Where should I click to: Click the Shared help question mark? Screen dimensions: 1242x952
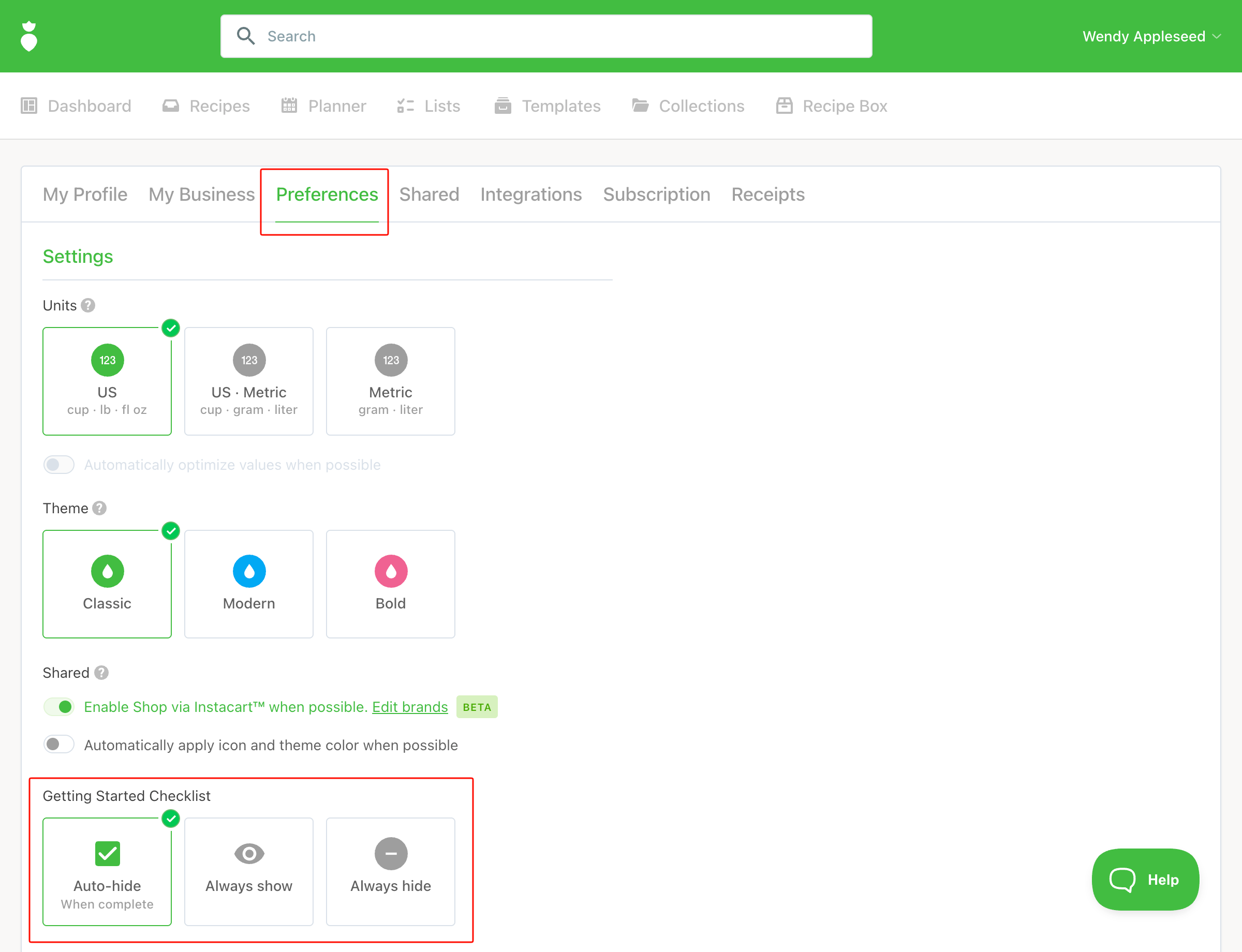pyautogui.click(x=101, y=673)
